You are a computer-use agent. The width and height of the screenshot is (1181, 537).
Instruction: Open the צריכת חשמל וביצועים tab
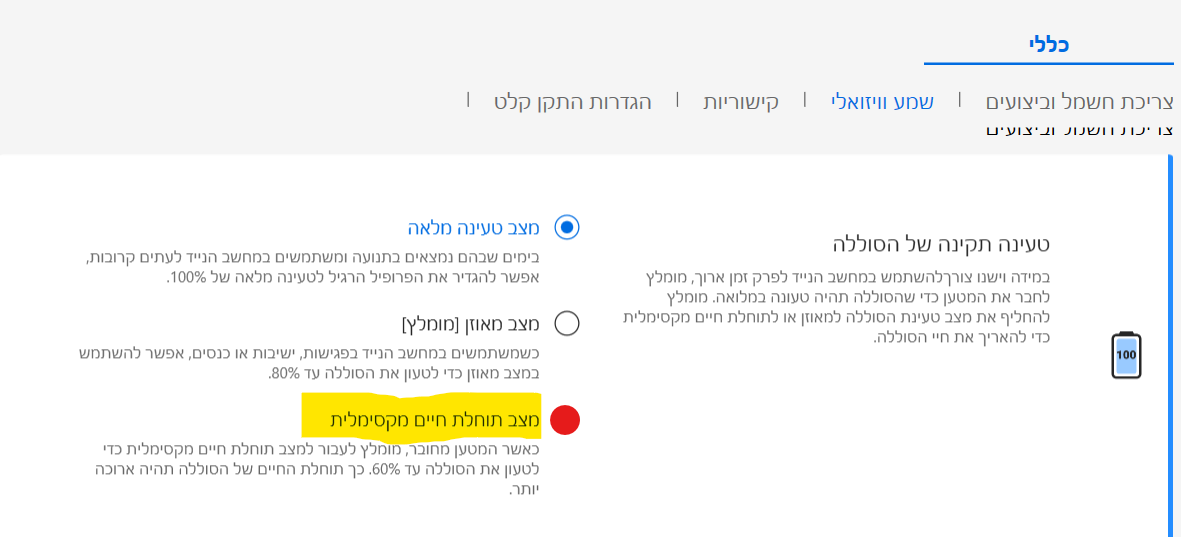point(1080,102)
